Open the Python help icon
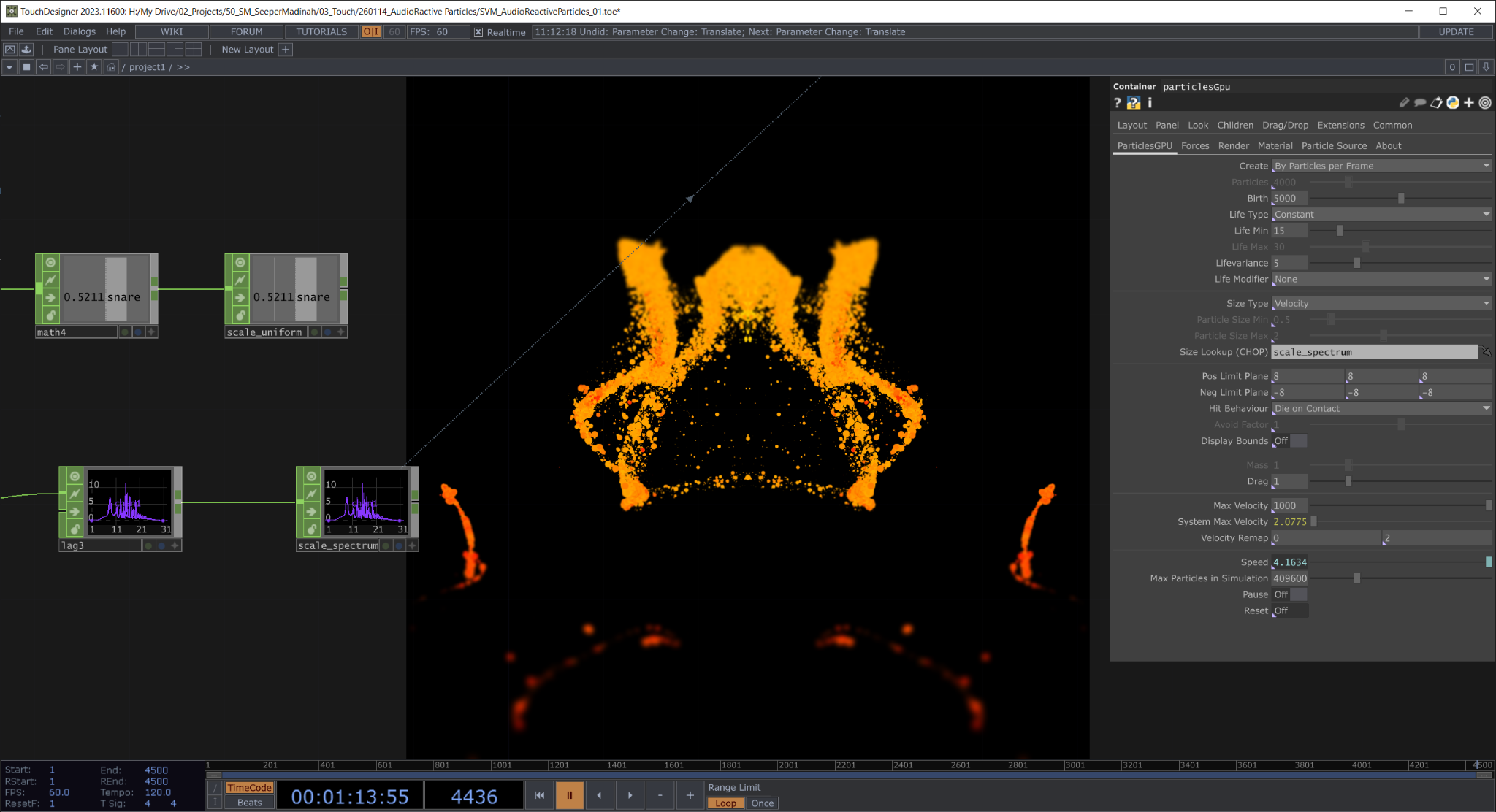 click(1133, 103)
